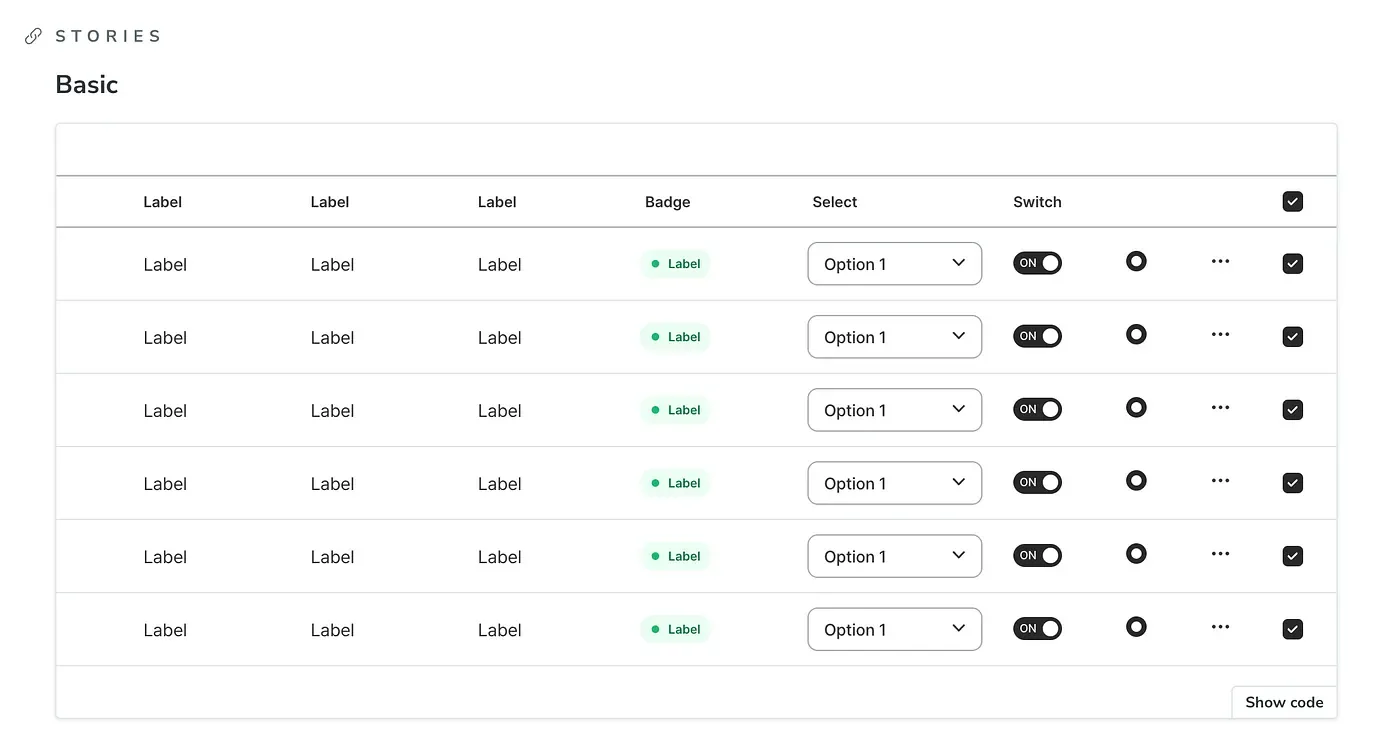Image resolution: width=1400 pixels, height=755 pixels.
Task: Click the green Label badge in the third row
Action: (675, 410)
